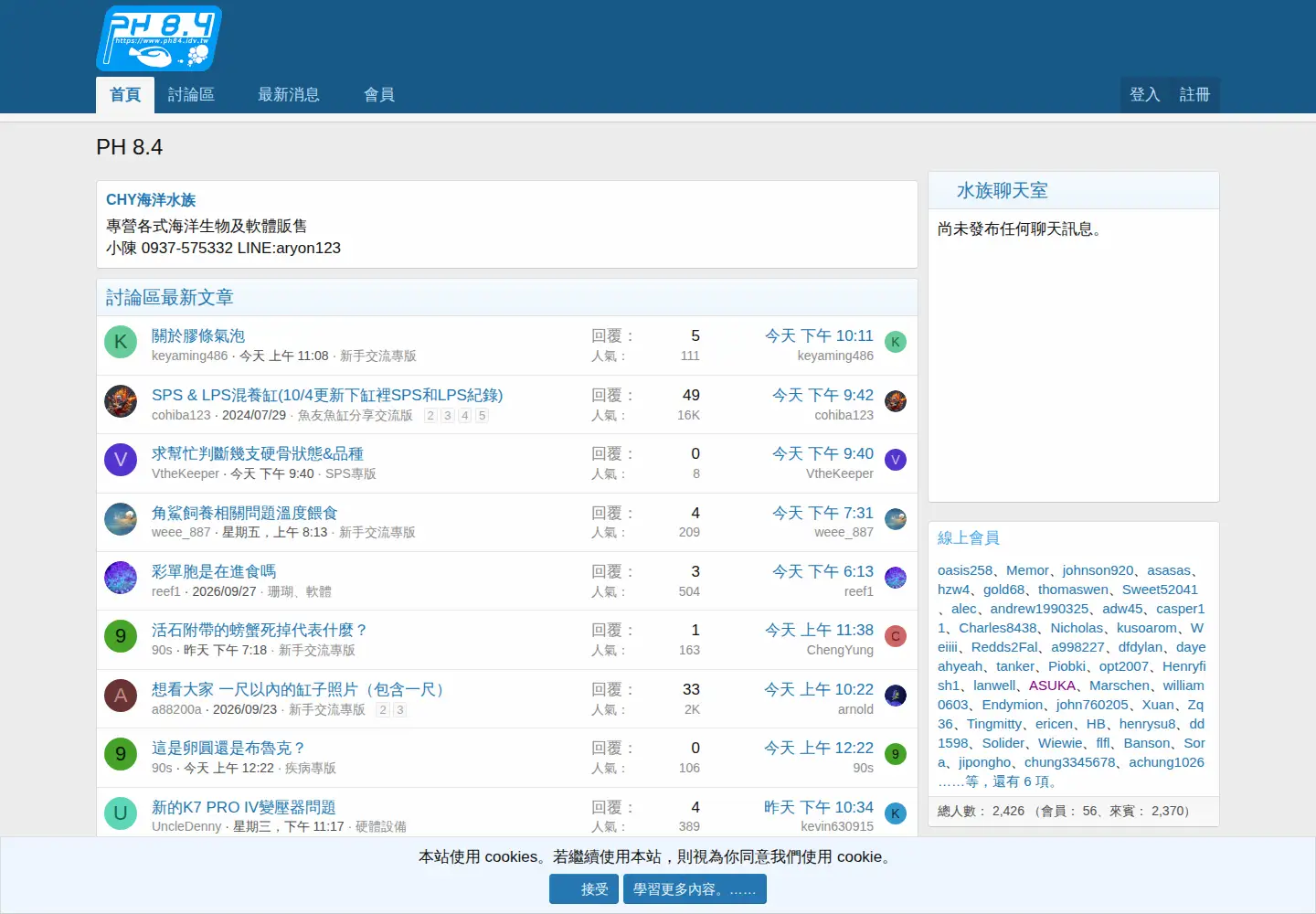Open keyaming486's green K avatar beside 關於膠條氣泡
This screenshot has height=914, width=1316.
tap(121, 342)
